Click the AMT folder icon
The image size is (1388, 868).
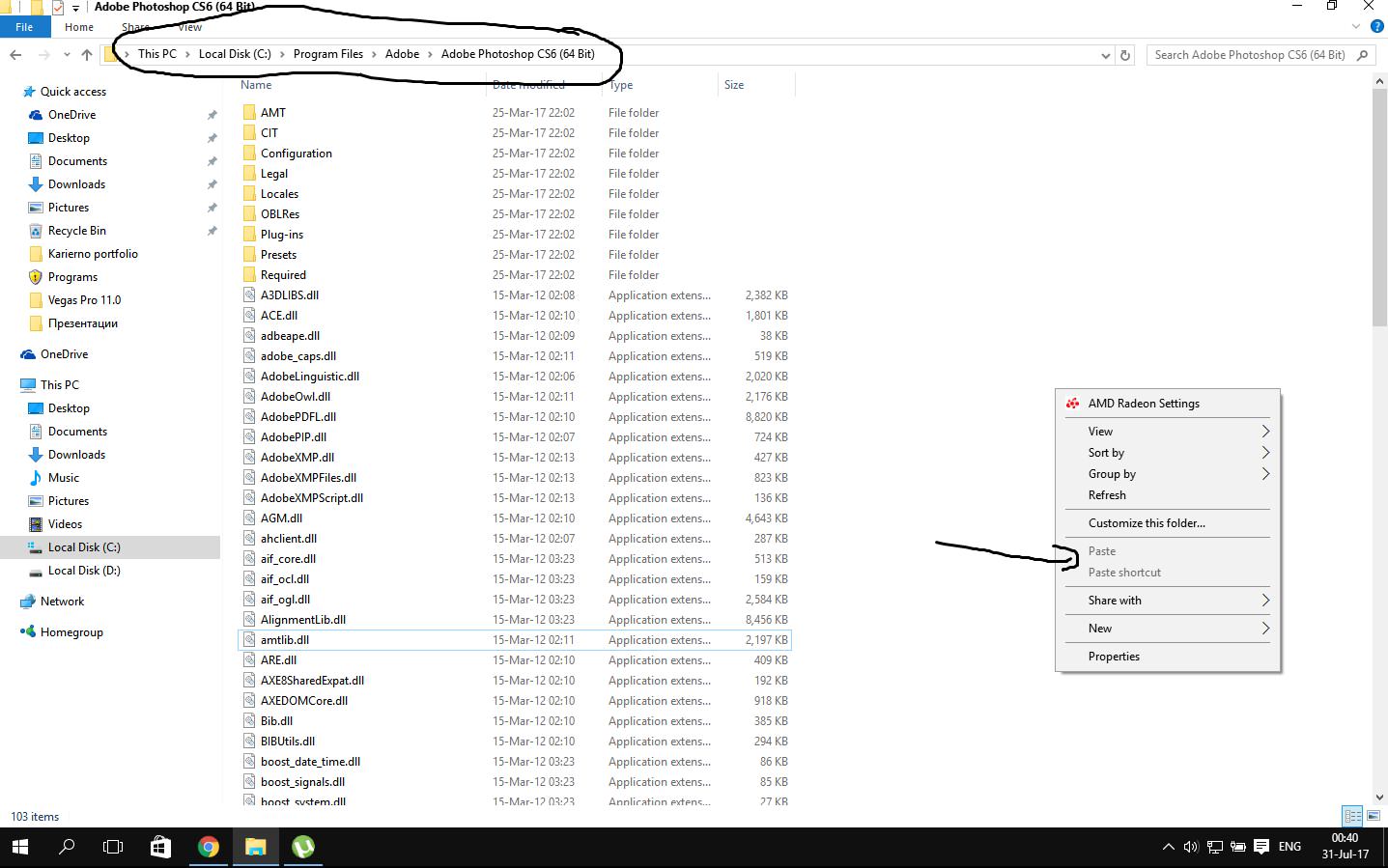[x=250, y=112]
